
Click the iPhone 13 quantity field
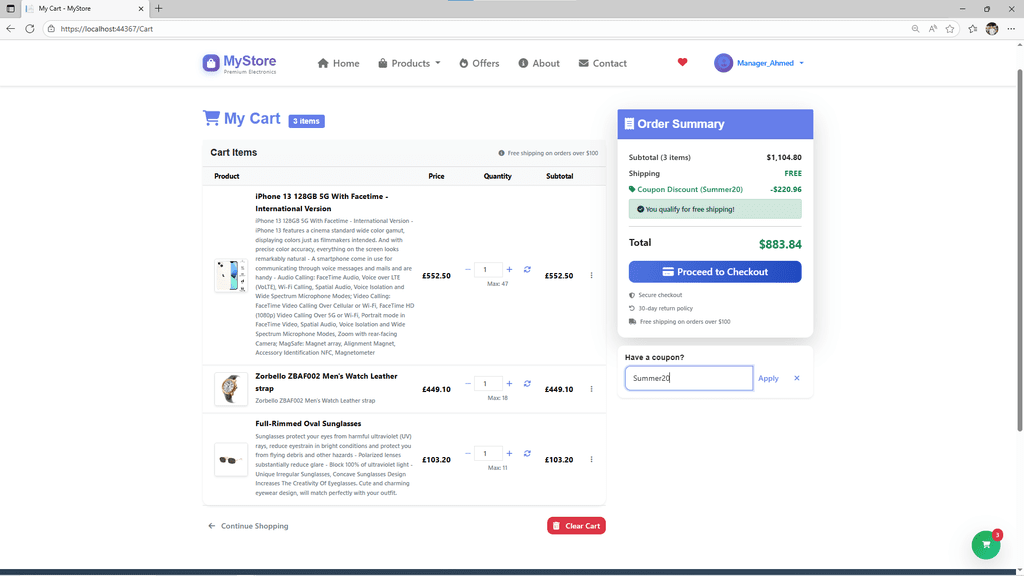tap(488, 269)
